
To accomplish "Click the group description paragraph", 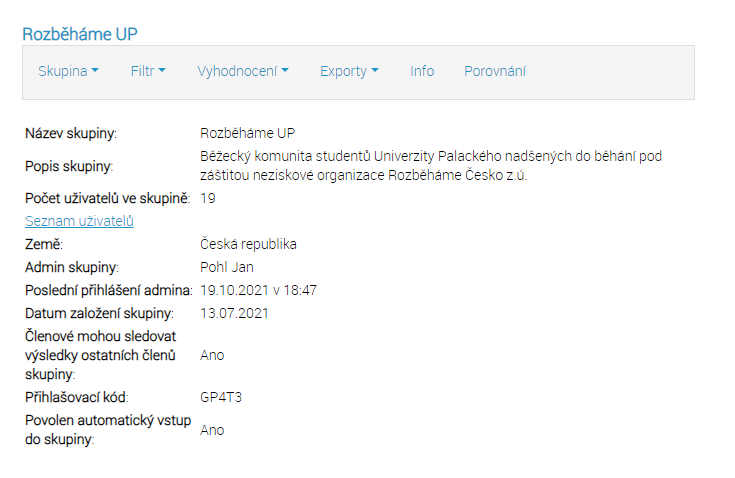I will 431,165.
